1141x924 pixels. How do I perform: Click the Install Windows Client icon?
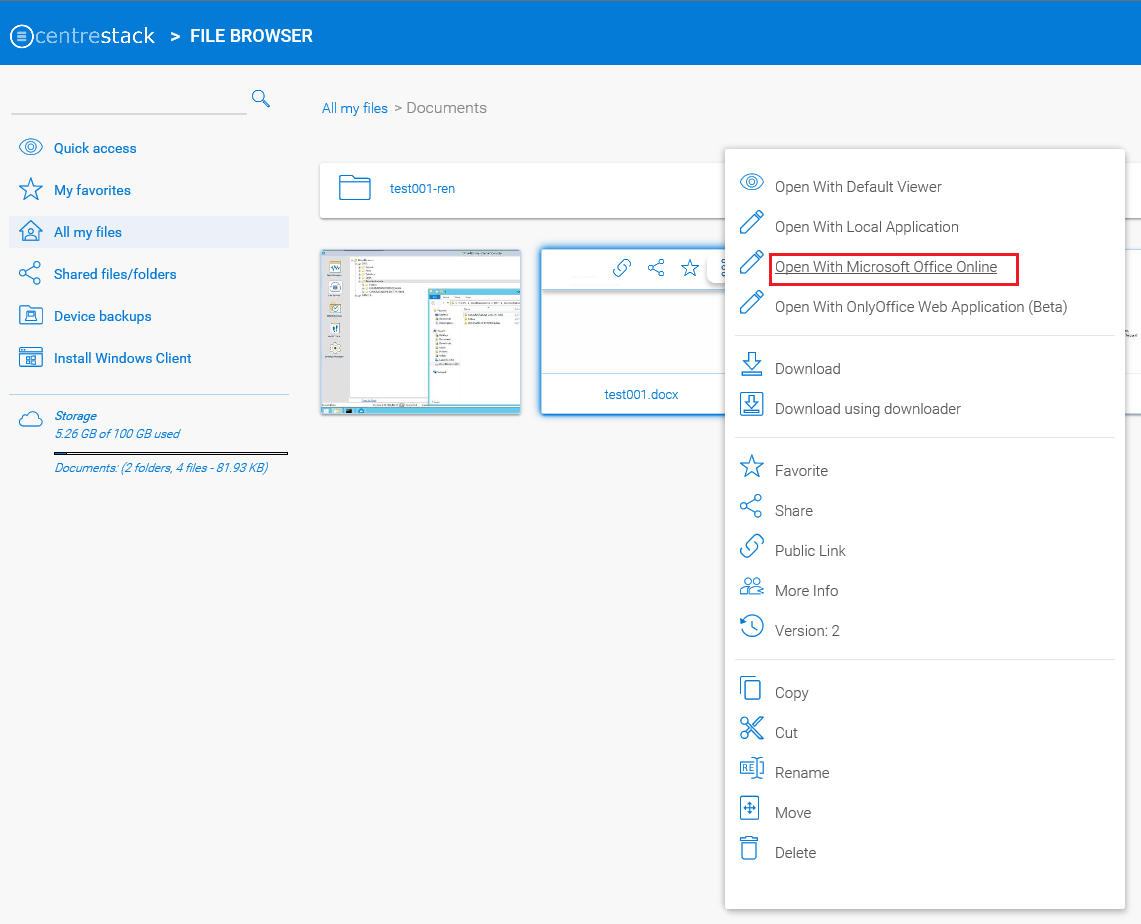click(31, 357)
